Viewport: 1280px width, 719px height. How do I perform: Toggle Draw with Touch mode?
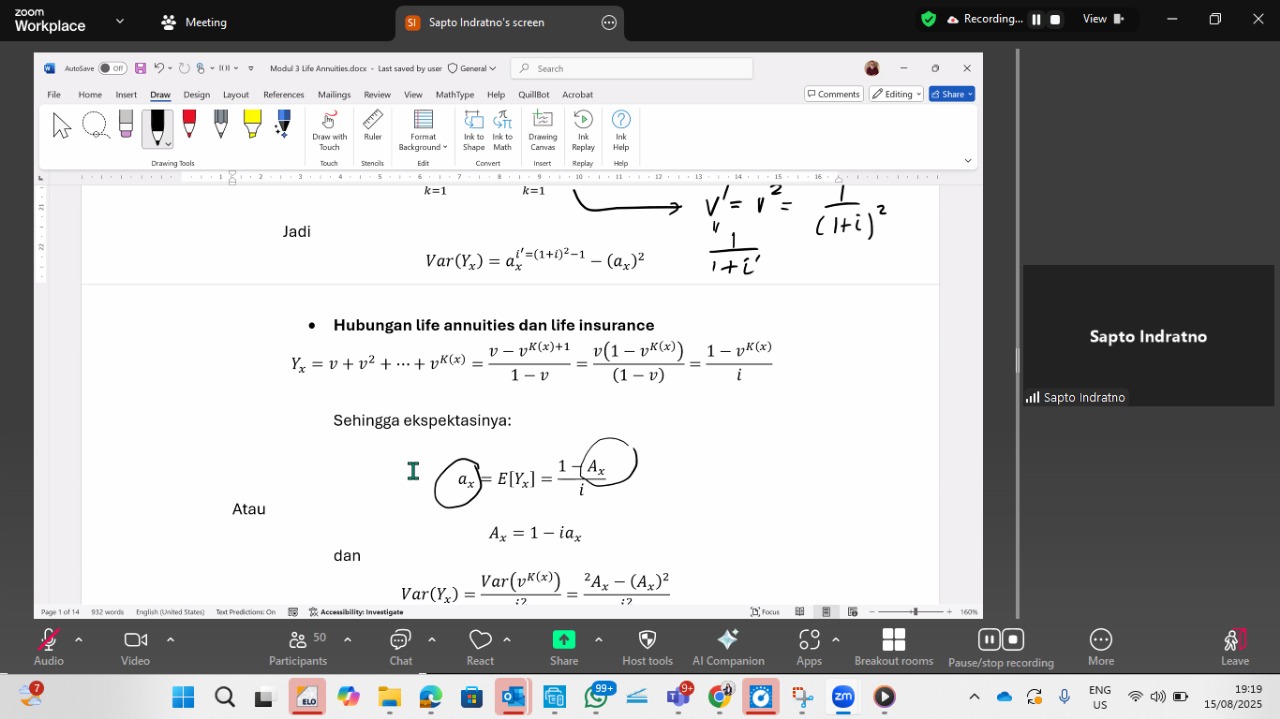[x=329, y=130]
